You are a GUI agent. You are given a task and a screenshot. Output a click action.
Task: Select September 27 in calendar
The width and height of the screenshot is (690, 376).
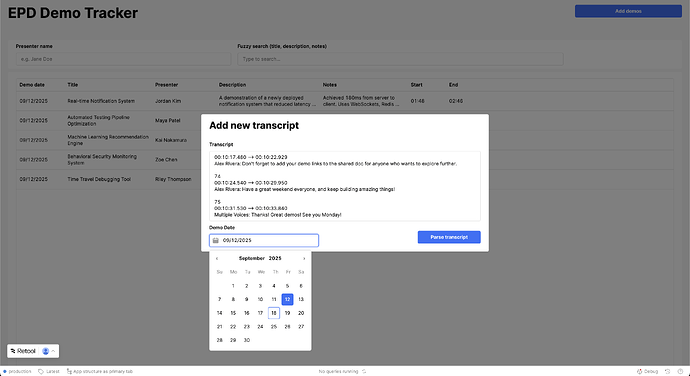(x=301, y=327)
